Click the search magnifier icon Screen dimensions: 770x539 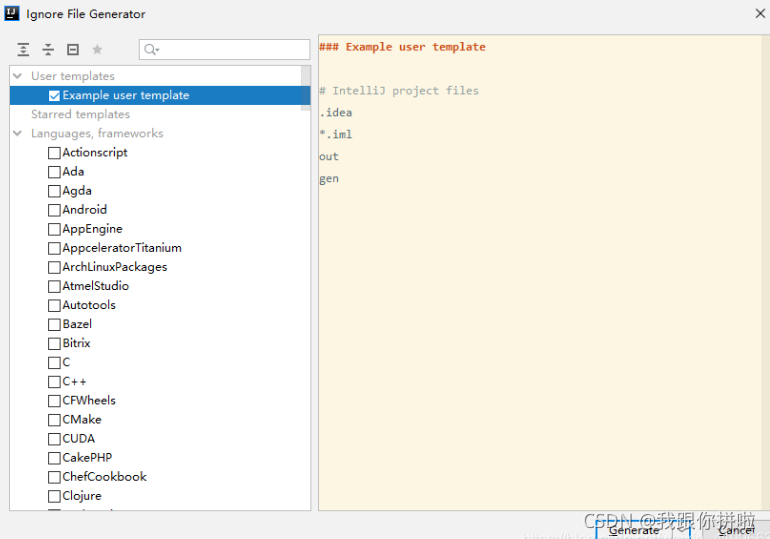coord(151,50)
